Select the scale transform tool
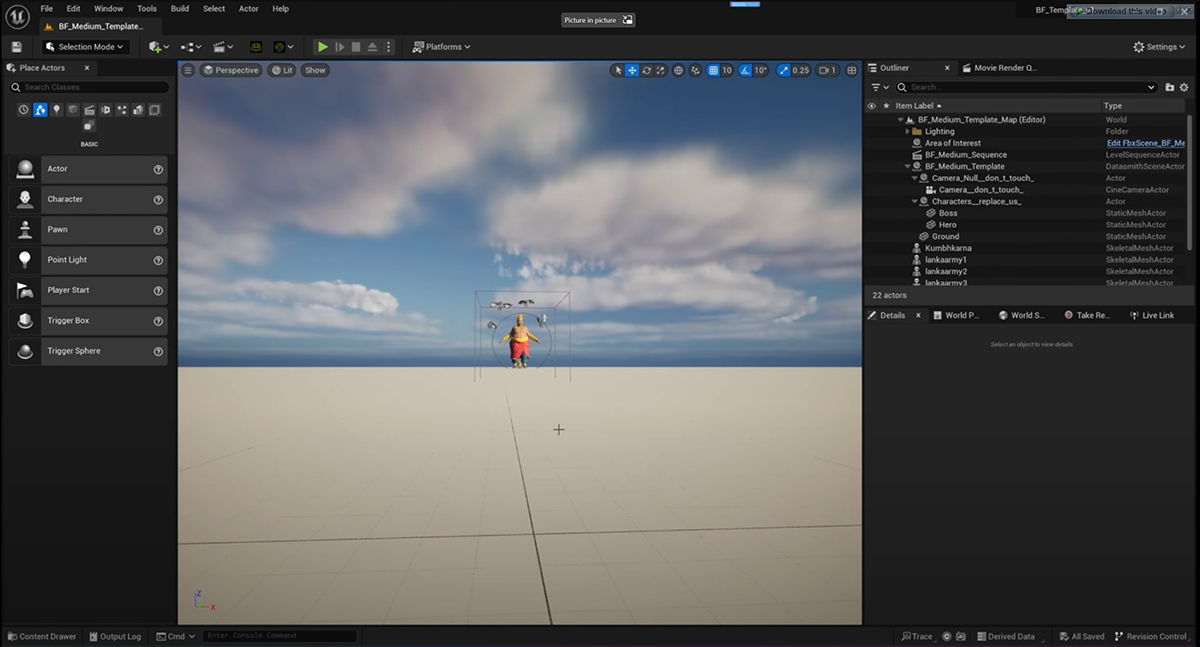Image resolution: width=1200 pixels, height=647 pixels. coord(661,70)
